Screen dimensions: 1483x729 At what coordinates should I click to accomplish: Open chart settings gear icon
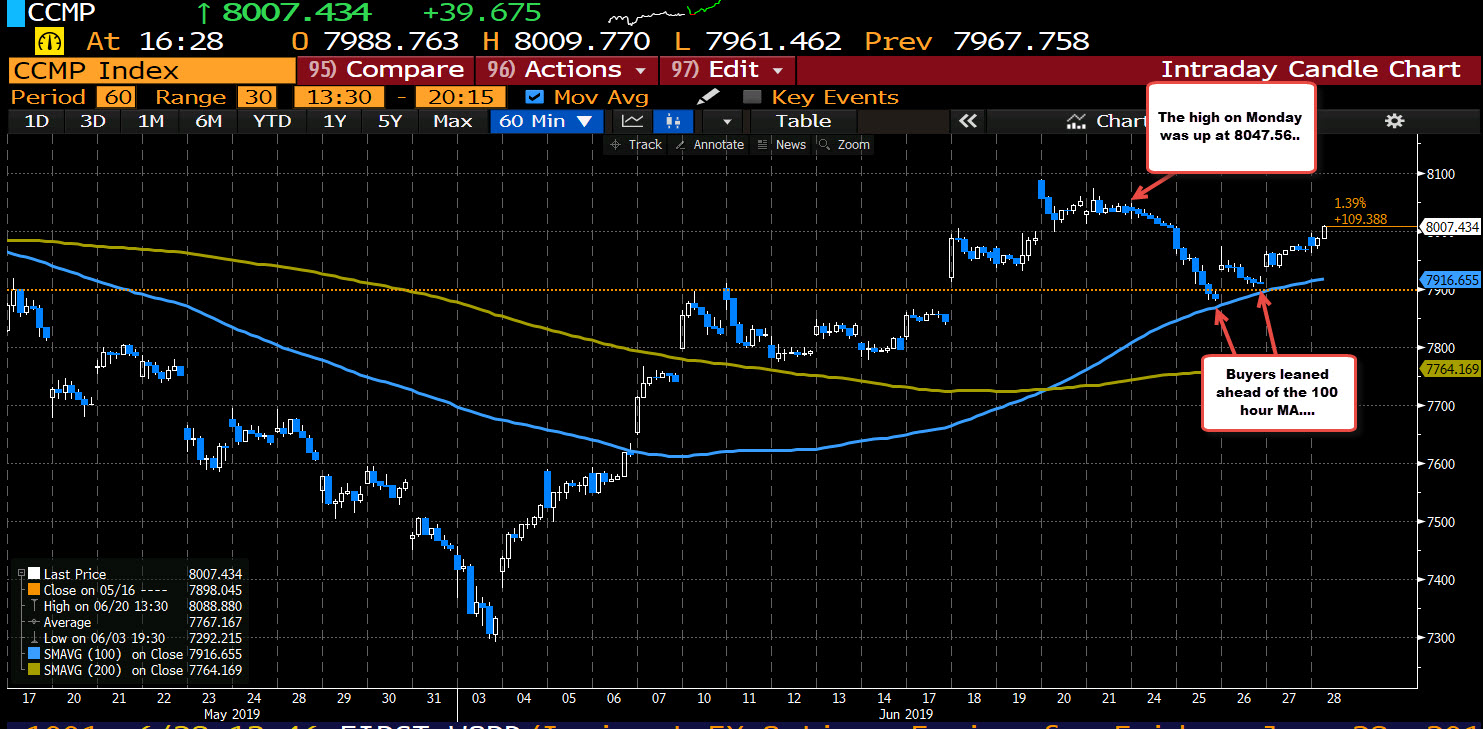pyautogui.click(x=1394, y=121)
